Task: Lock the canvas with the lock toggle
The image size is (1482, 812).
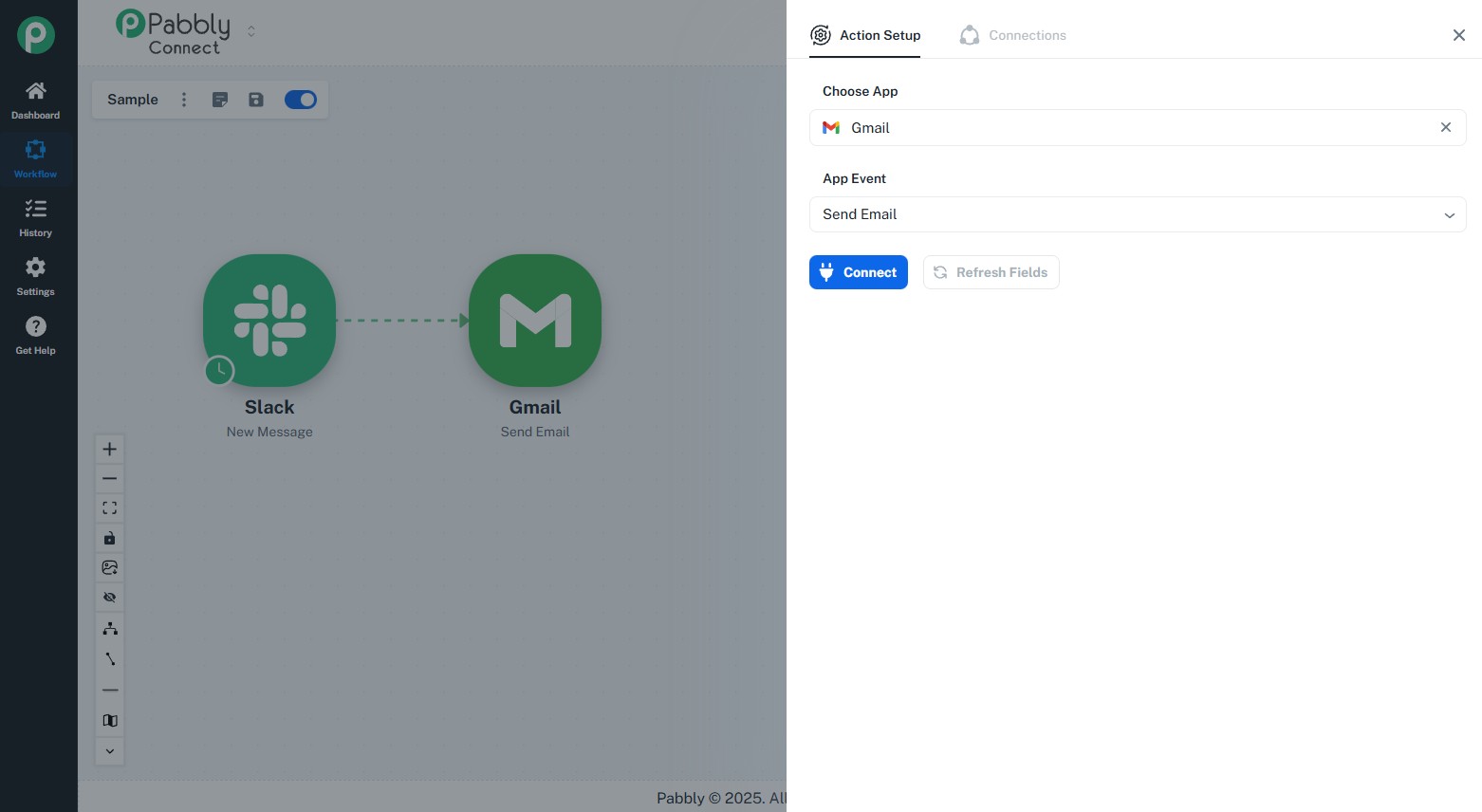Action: click(x=109, y=538)
